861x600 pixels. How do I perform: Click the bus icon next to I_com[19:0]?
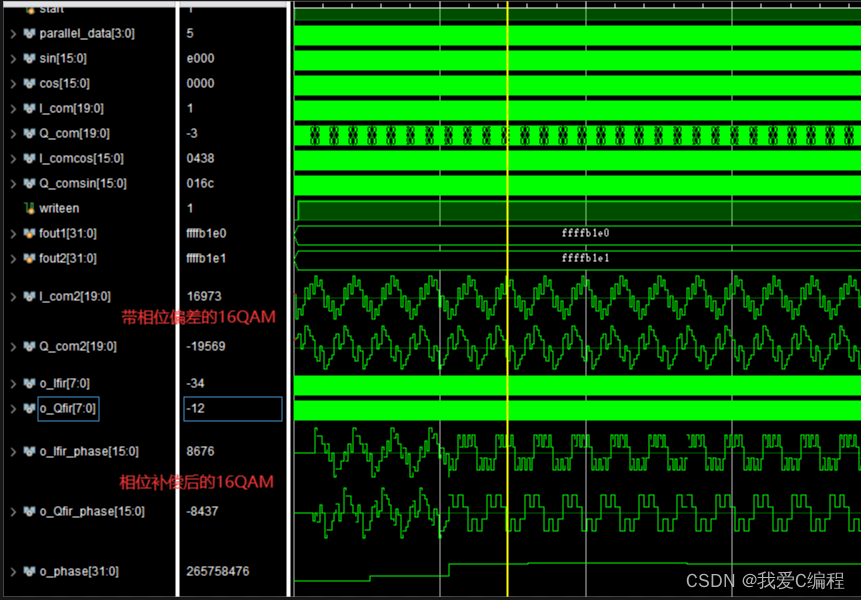pos(29,108)
